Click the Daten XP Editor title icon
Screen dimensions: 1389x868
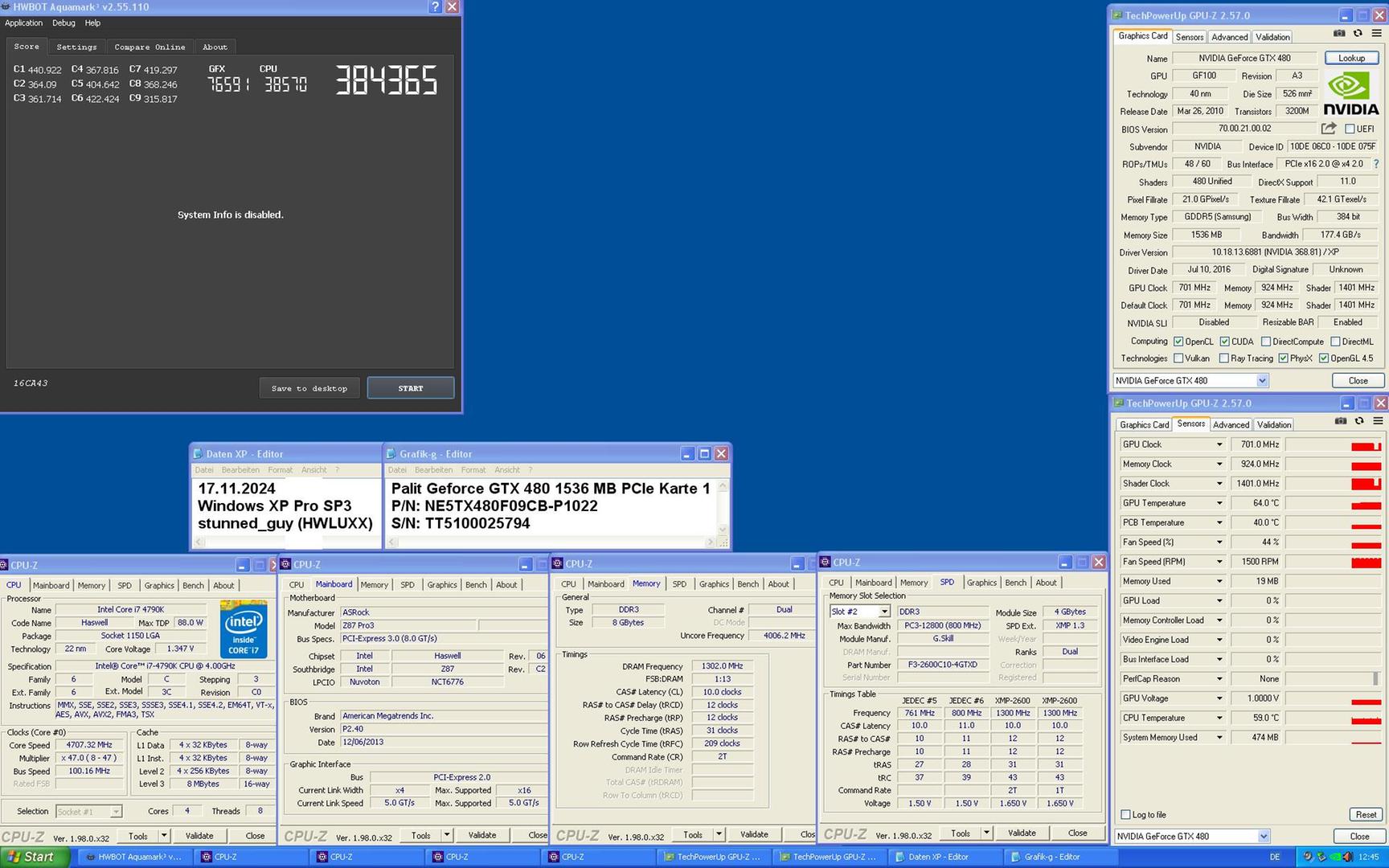(198, 454)
